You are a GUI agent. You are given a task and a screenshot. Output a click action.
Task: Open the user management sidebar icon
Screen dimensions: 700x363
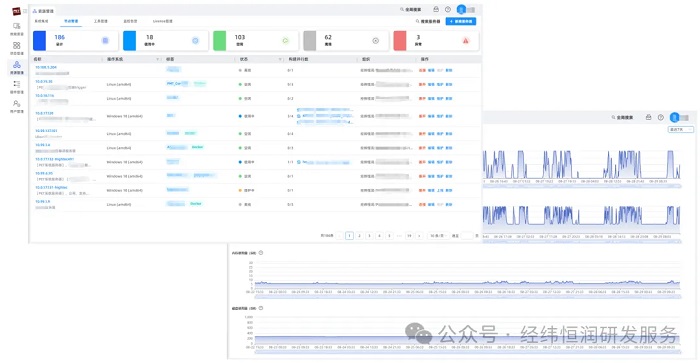pyautogui.click(x=17, y=104)
